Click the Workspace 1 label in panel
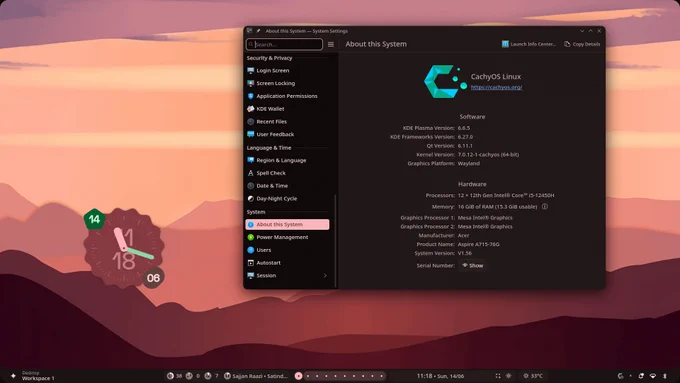The height and width of the screenshot is (383, 680). (38, 378)
